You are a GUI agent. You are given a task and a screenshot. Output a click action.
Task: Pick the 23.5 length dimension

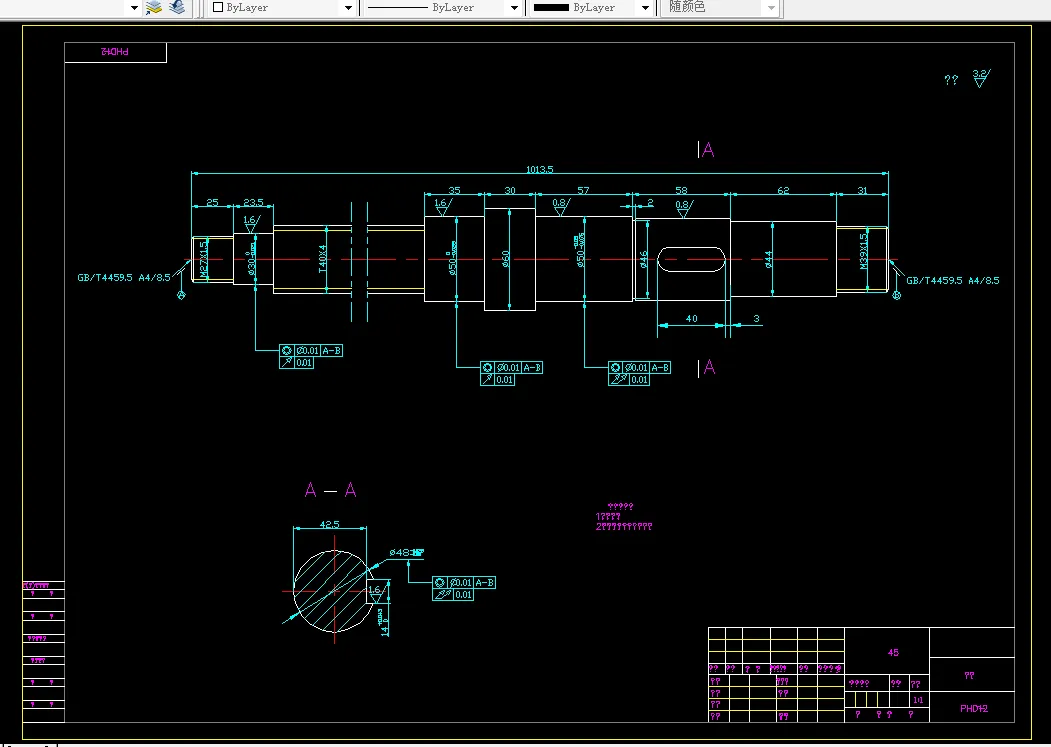pos(253,203)
